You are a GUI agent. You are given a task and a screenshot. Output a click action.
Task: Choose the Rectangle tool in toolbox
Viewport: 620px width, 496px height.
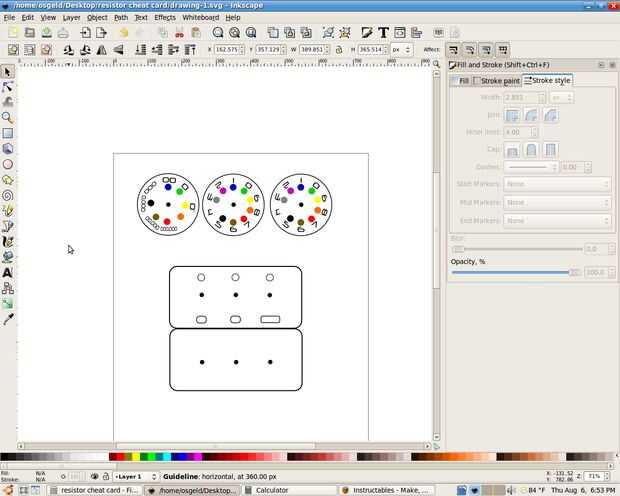pyautogui.click(x=8, y=133)
